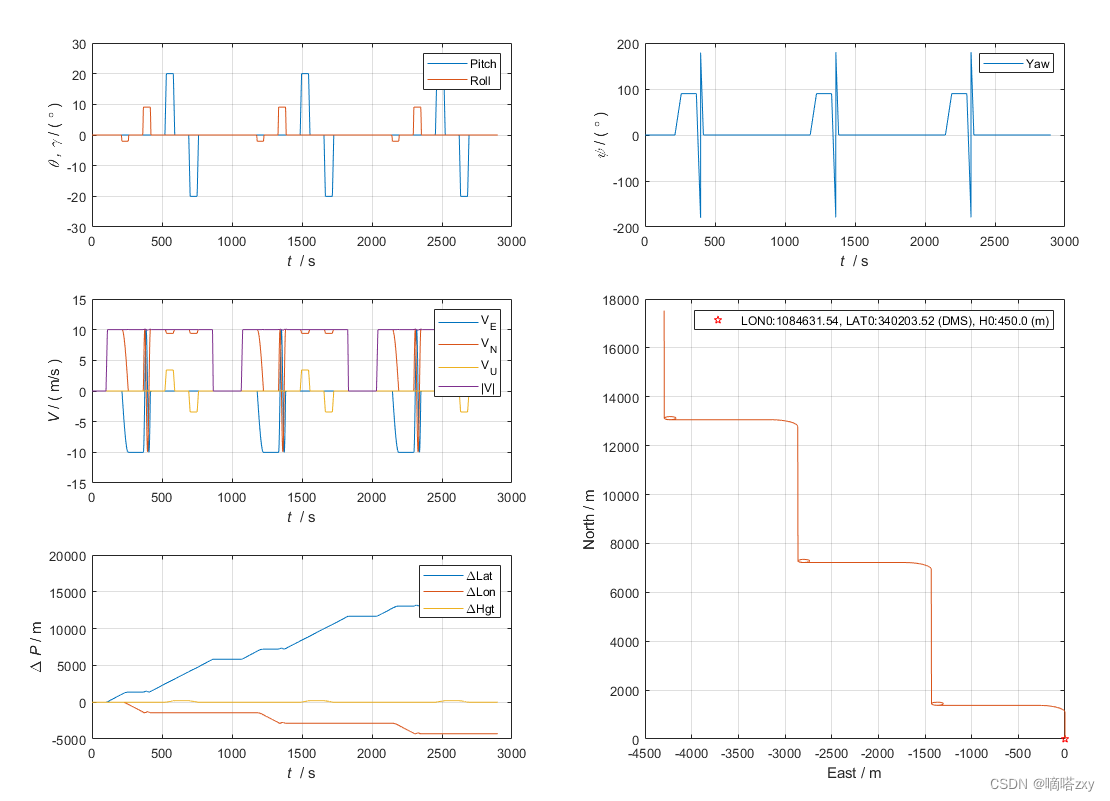Click the 'V / (m/s)' axis label
Image resolution: width=1110 pixels, height=801 pixels.
click(x=55, y=391)
